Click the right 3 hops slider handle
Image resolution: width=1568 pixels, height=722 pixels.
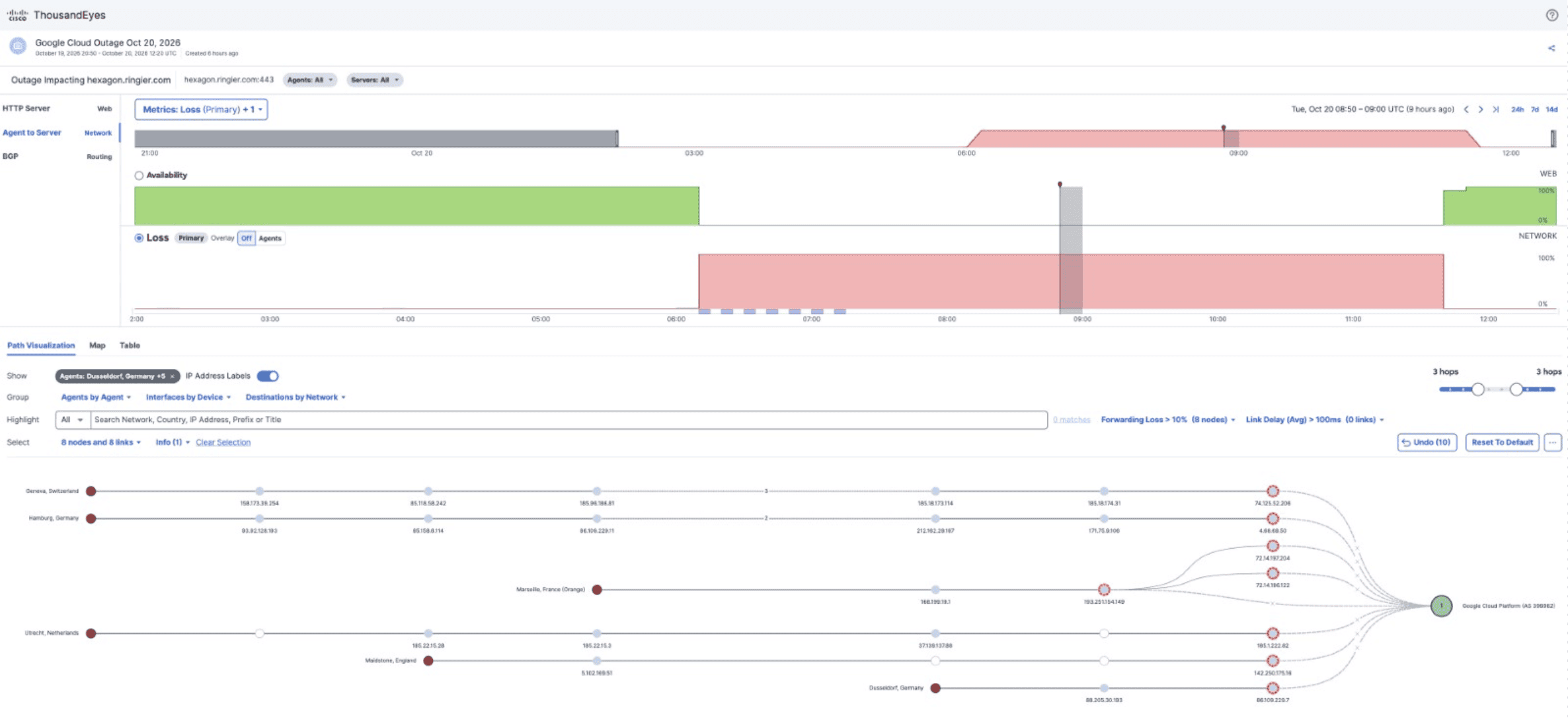tap(1516, 389)
